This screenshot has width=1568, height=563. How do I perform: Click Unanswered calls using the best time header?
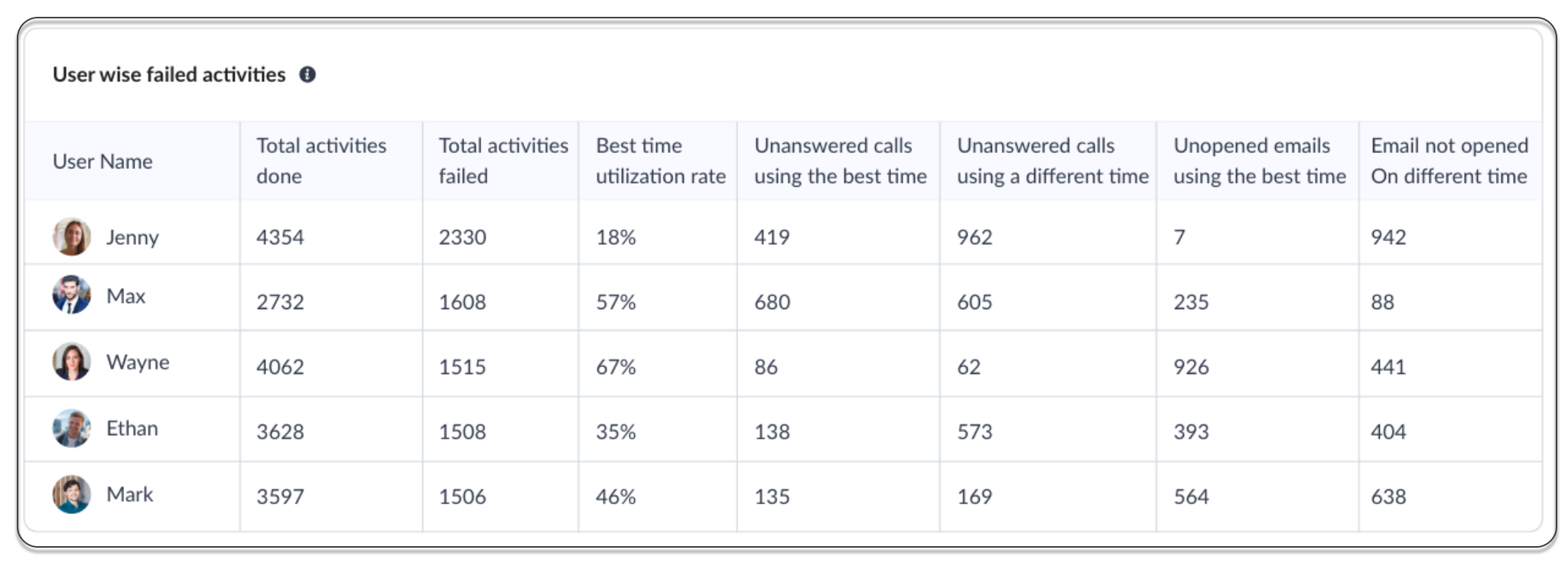pyautogui.click(x=840, y=161)
